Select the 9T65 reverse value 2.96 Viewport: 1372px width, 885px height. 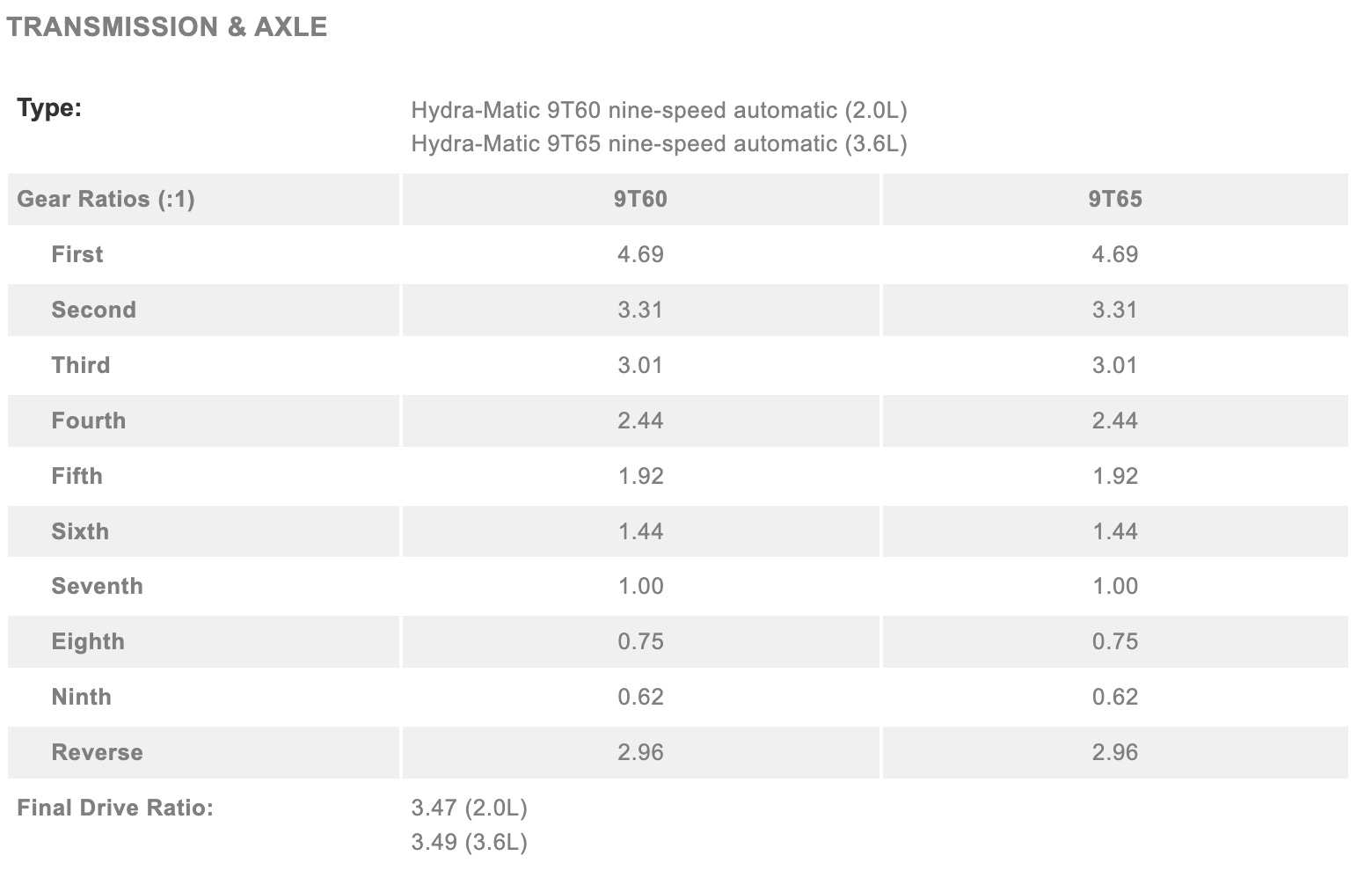[x=1114, y=752]
